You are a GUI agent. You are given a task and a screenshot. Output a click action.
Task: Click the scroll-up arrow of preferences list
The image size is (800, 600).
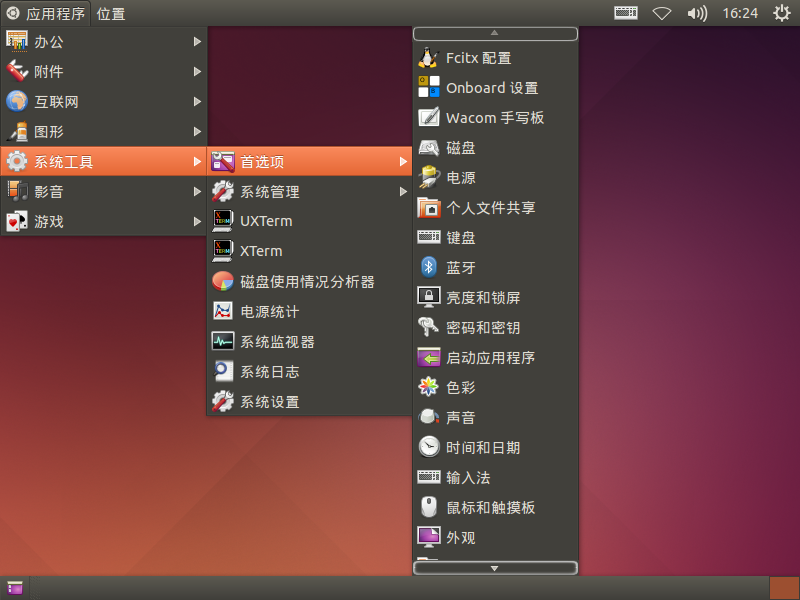[495, 34]
